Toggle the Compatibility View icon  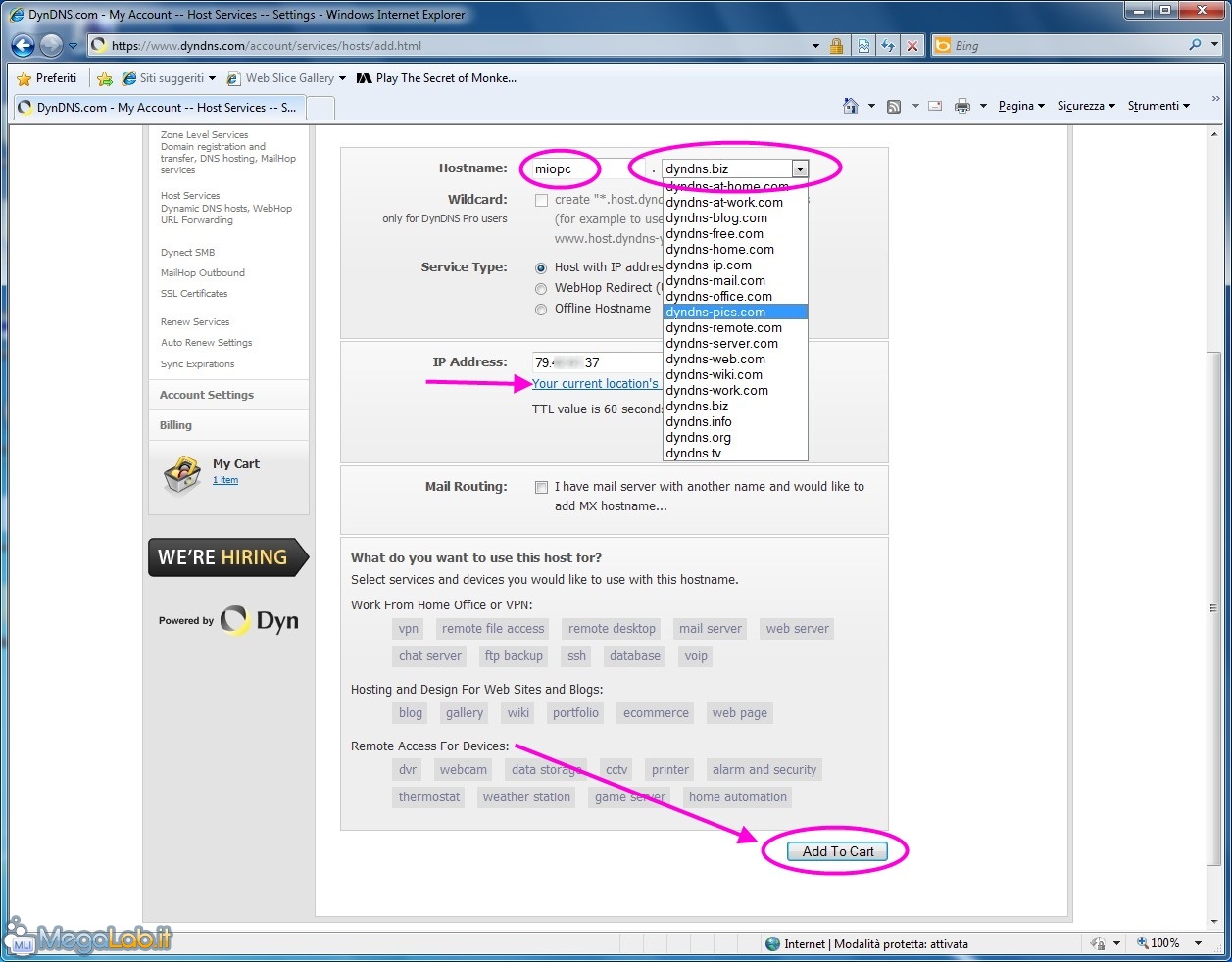coord(862,46)
